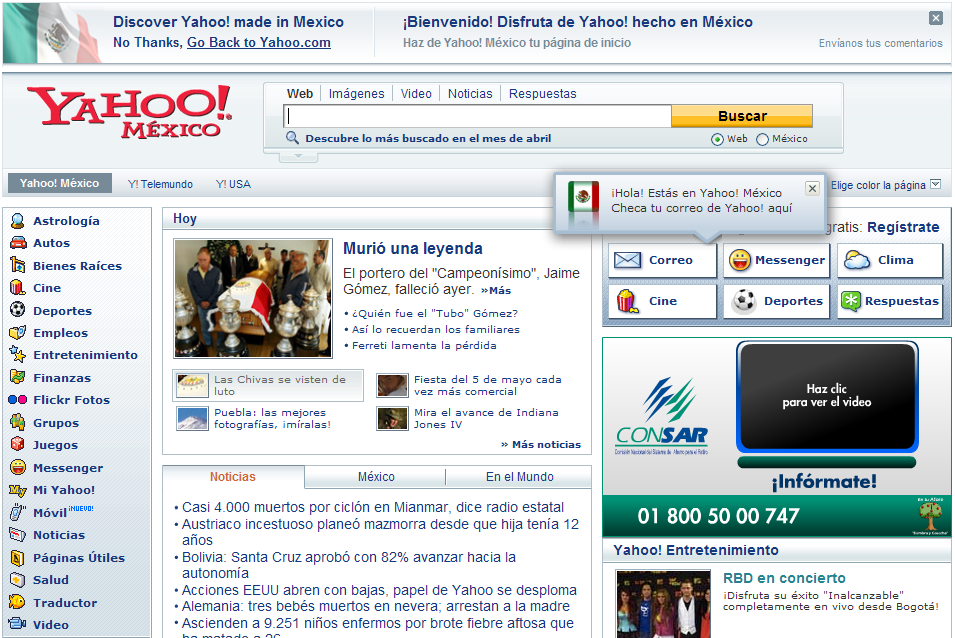Click the Clima weather cloud icon
The height and width of the screenshot is (638, 955).
pyautogui.click(x=856, y=260)
